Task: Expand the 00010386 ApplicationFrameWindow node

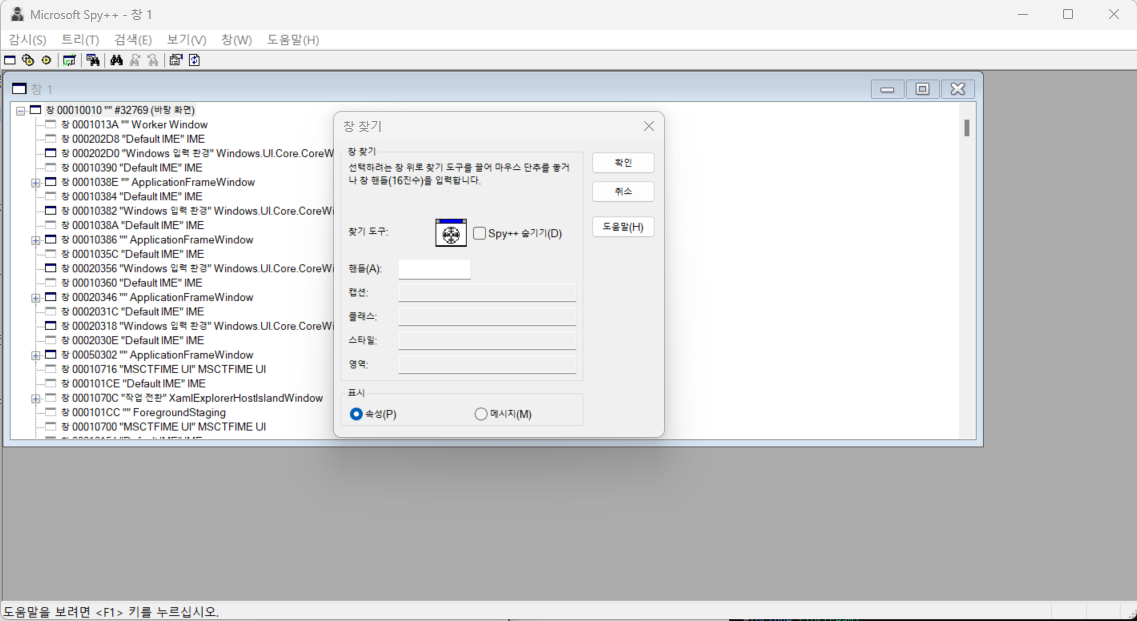Action: click(x=36, y=240)
